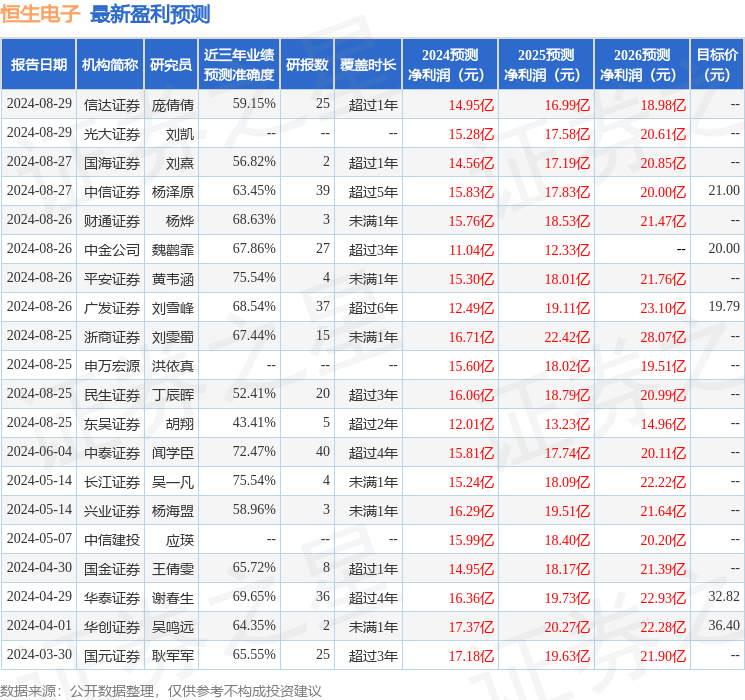Click the 2024-03-30 report date cell
The height and width of the screenshot is (700, 745).
pyautogui.click(x=39, y=654)
